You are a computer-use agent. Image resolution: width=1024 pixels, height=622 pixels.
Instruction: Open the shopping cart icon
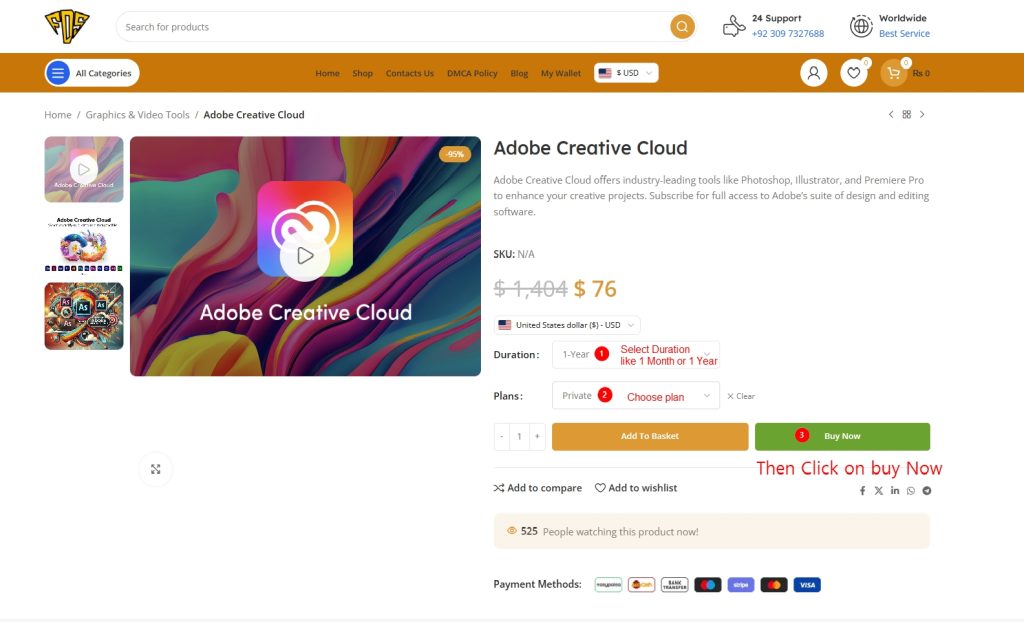click(x=893, y=73)
